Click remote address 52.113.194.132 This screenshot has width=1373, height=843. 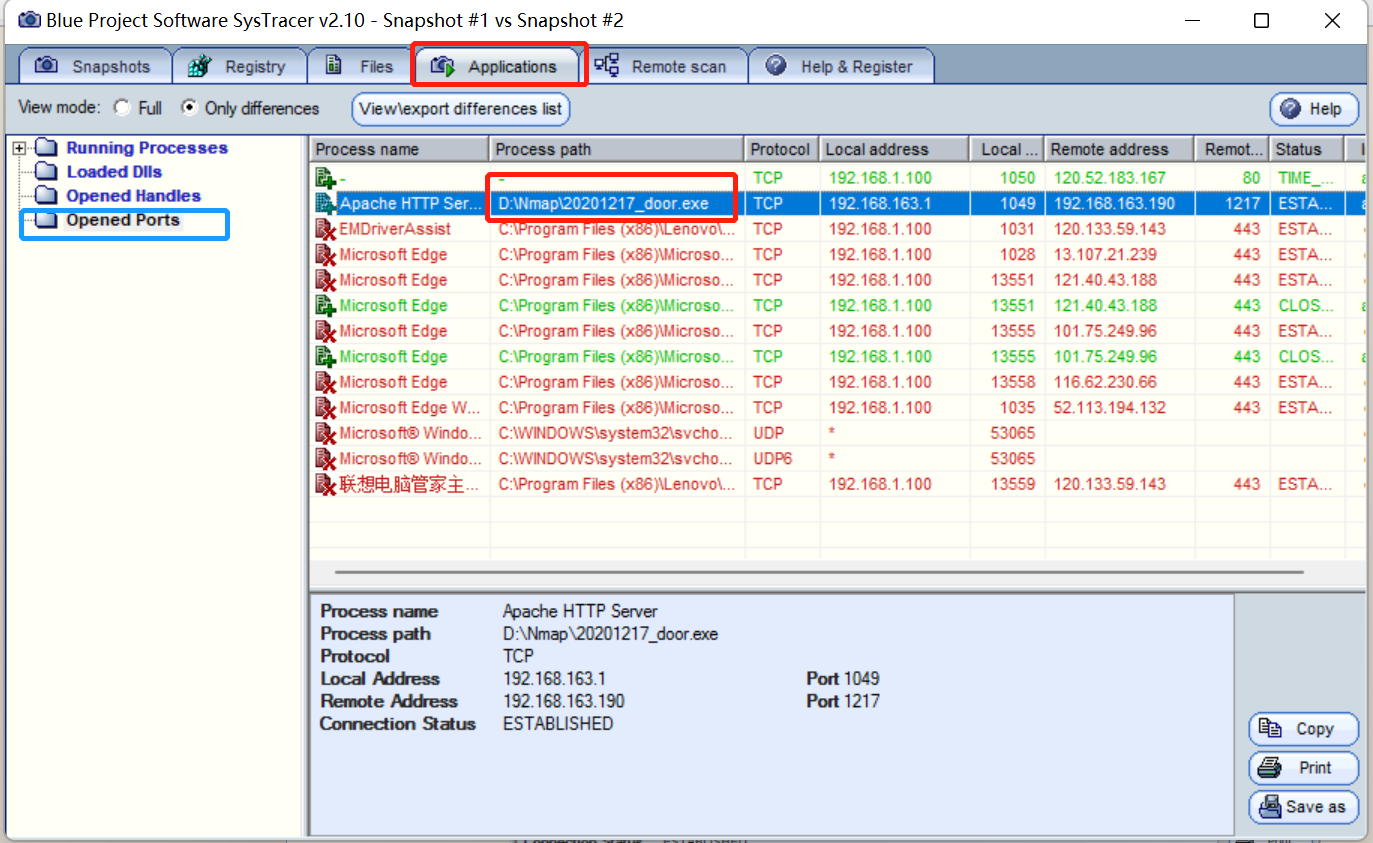point(1110,407)
